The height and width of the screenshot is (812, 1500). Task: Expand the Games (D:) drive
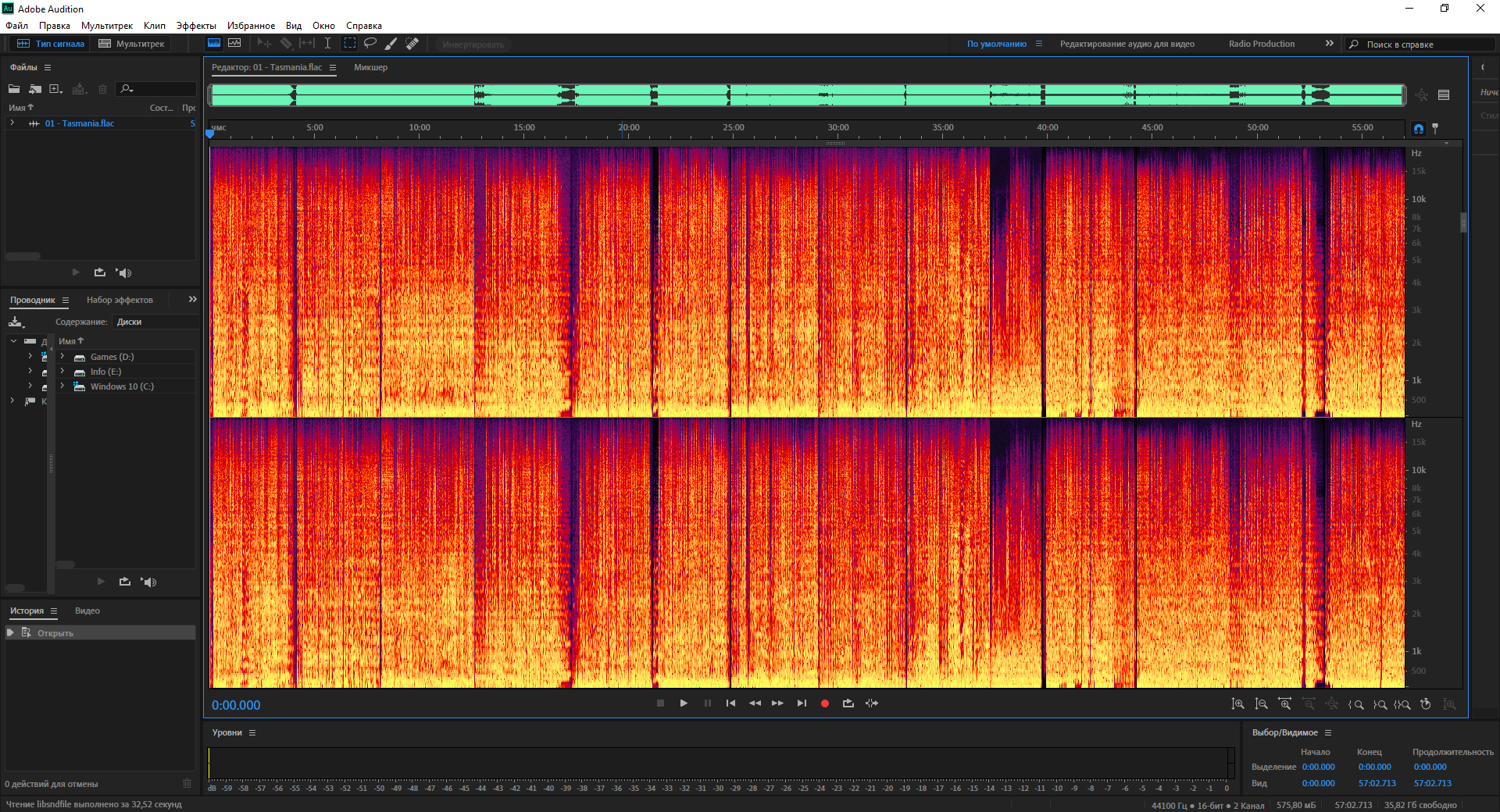[62, 357]
